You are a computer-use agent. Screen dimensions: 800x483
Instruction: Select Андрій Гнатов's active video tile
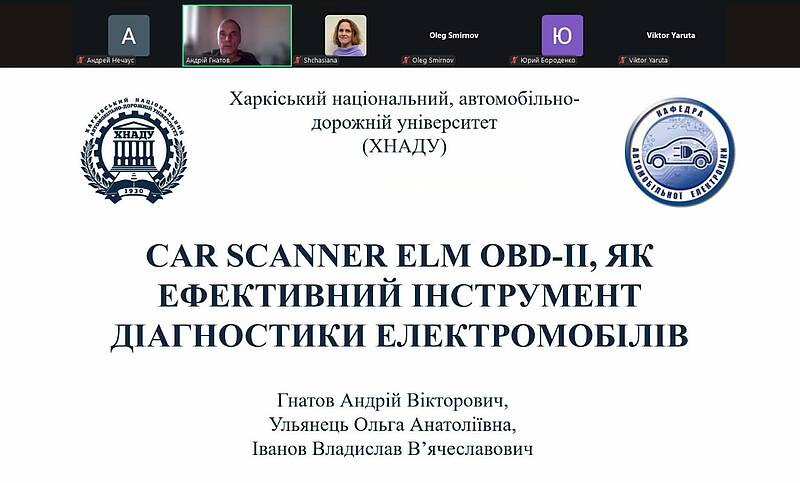coord(236,32)
